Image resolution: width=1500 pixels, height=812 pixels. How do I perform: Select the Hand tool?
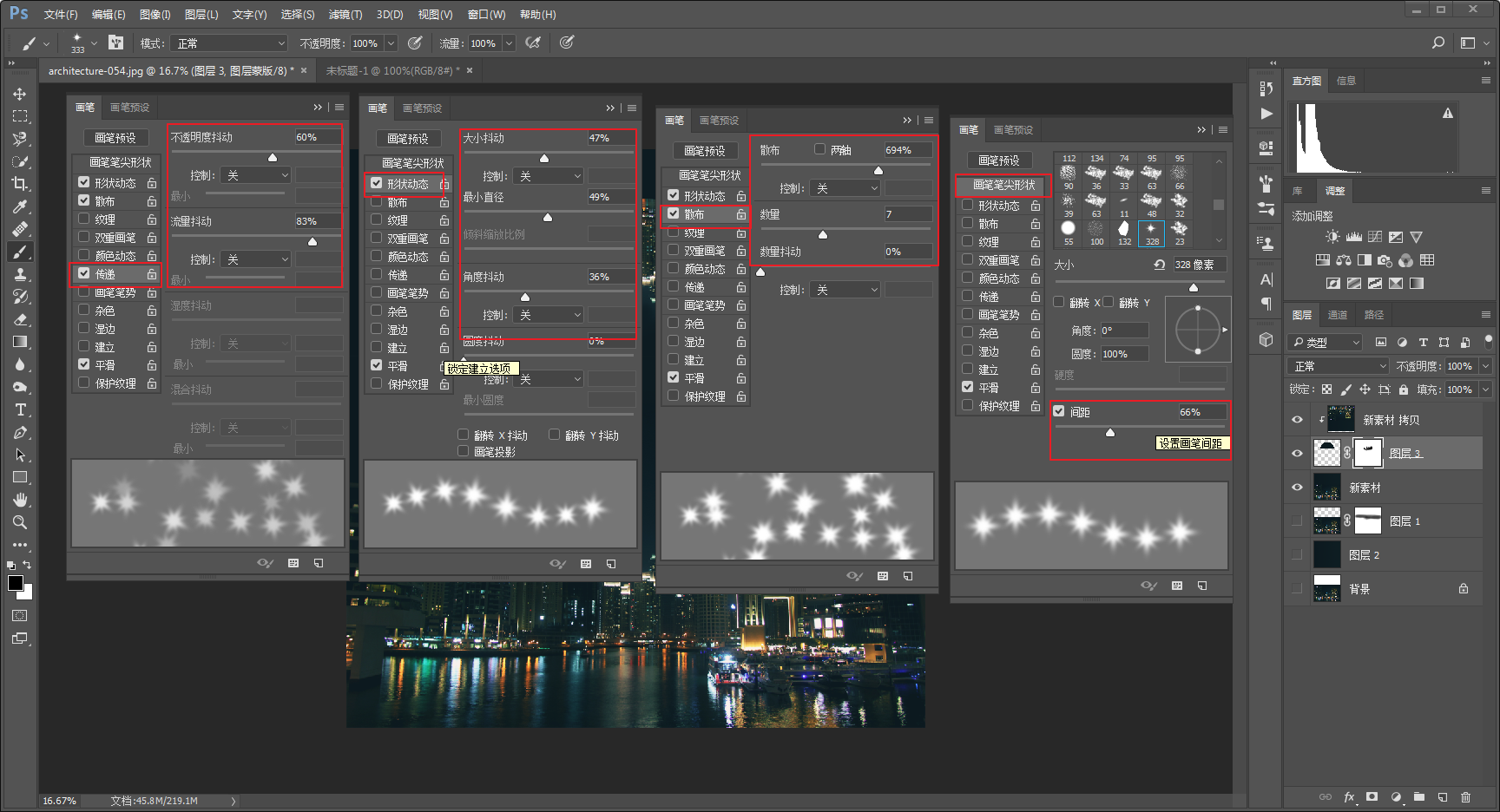(20, 500)
